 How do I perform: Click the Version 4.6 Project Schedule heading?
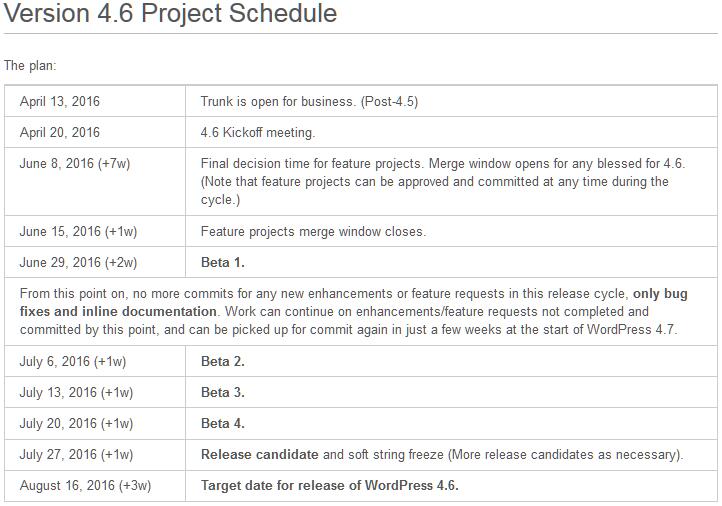point(170,13)
